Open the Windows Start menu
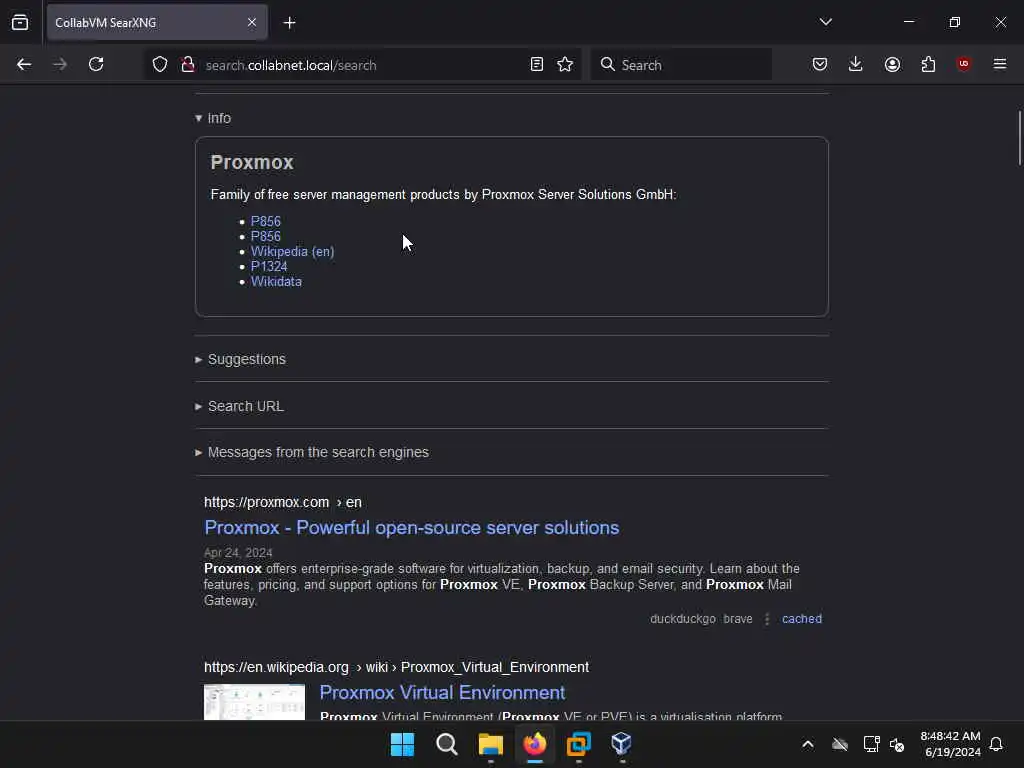Image resolution: width=1024 pixels, height=768 pixels. tap(402, 744)
